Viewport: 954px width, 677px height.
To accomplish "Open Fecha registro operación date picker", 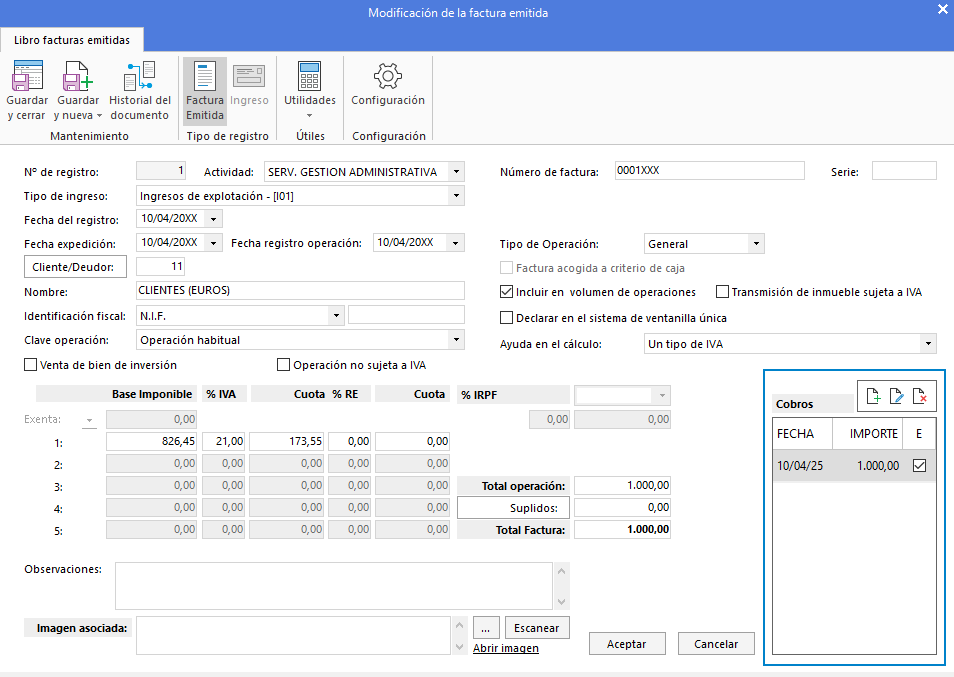I will [455, 243].
